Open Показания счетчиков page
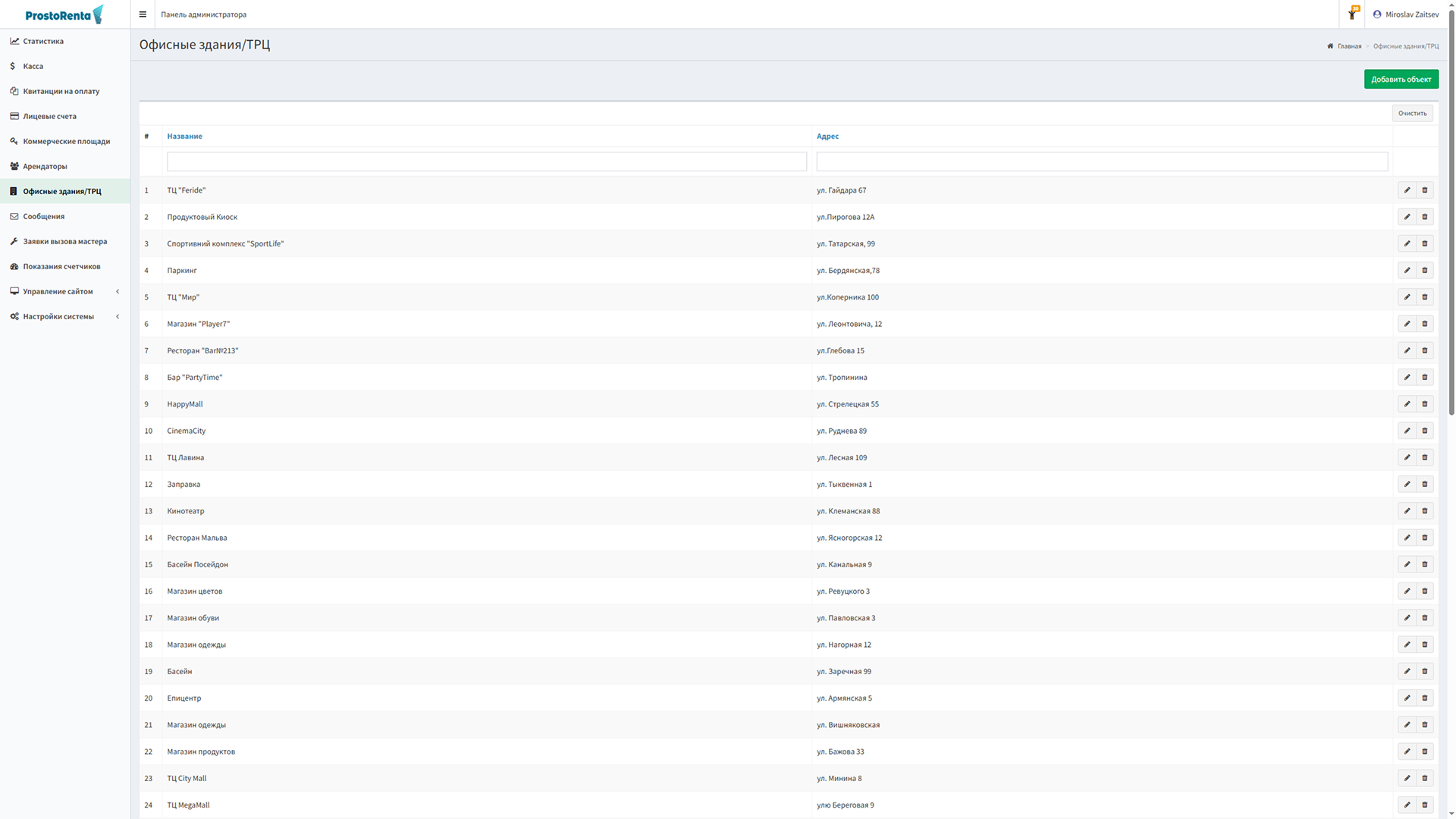The width and height of the screenshot is (1456, 819). click(x=61, y=266)
